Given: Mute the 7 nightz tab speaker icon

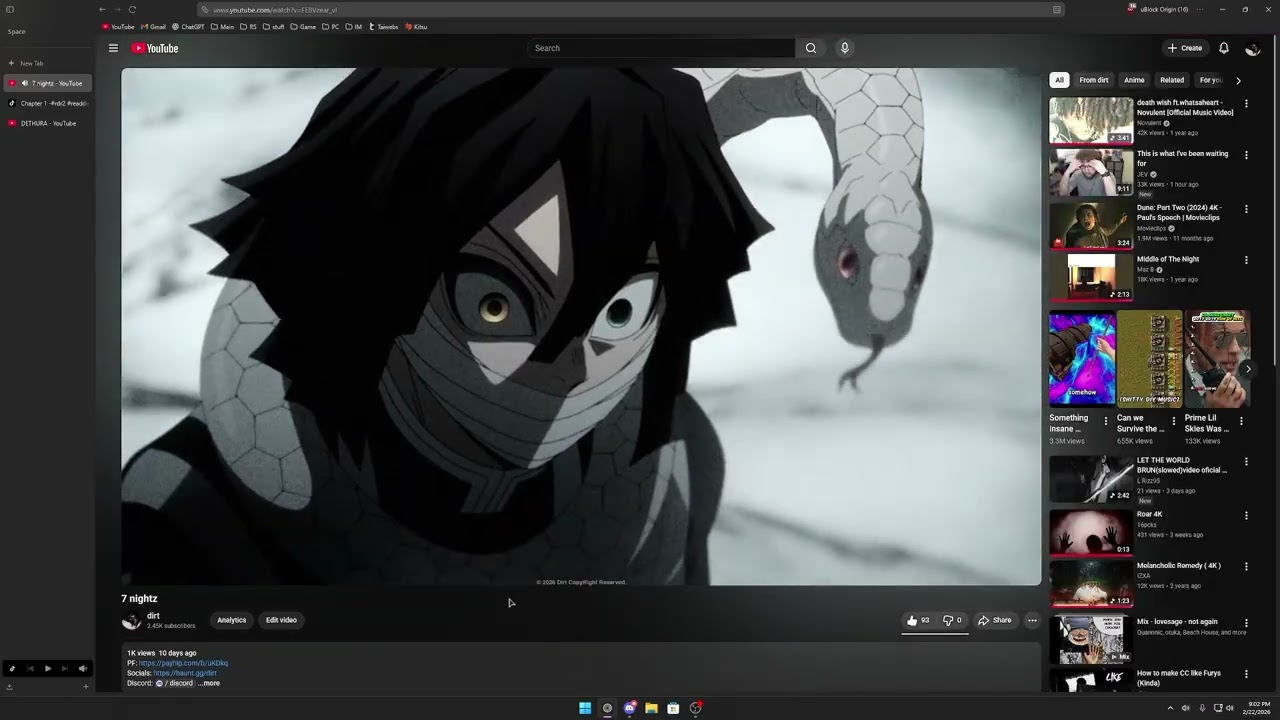Looking at the screenshot, I should pyautogui.click(x=24, y=83).
